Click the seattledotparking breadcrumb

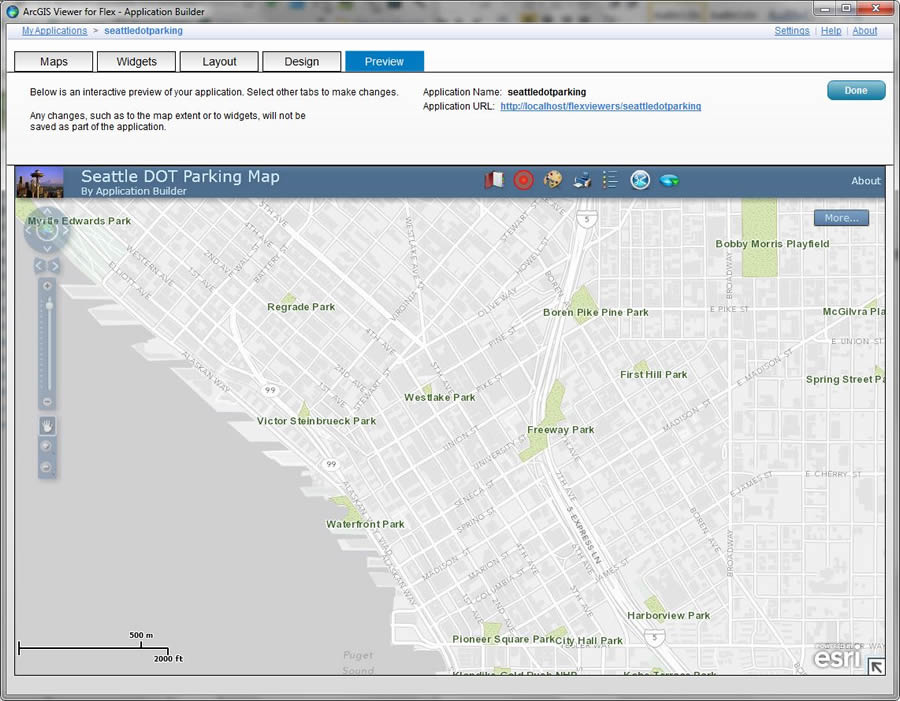(x=143, y=30)
